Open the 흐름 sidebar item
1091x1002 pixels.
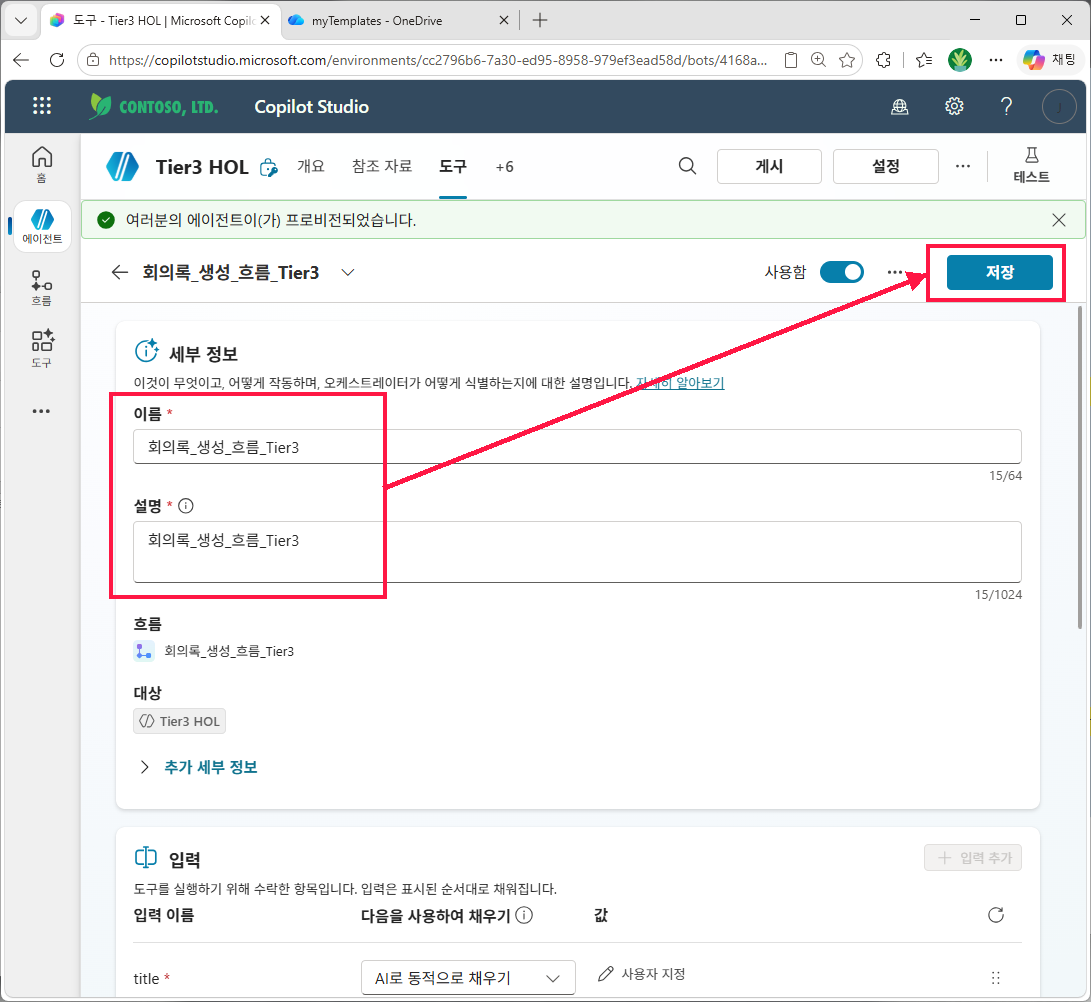42,288
